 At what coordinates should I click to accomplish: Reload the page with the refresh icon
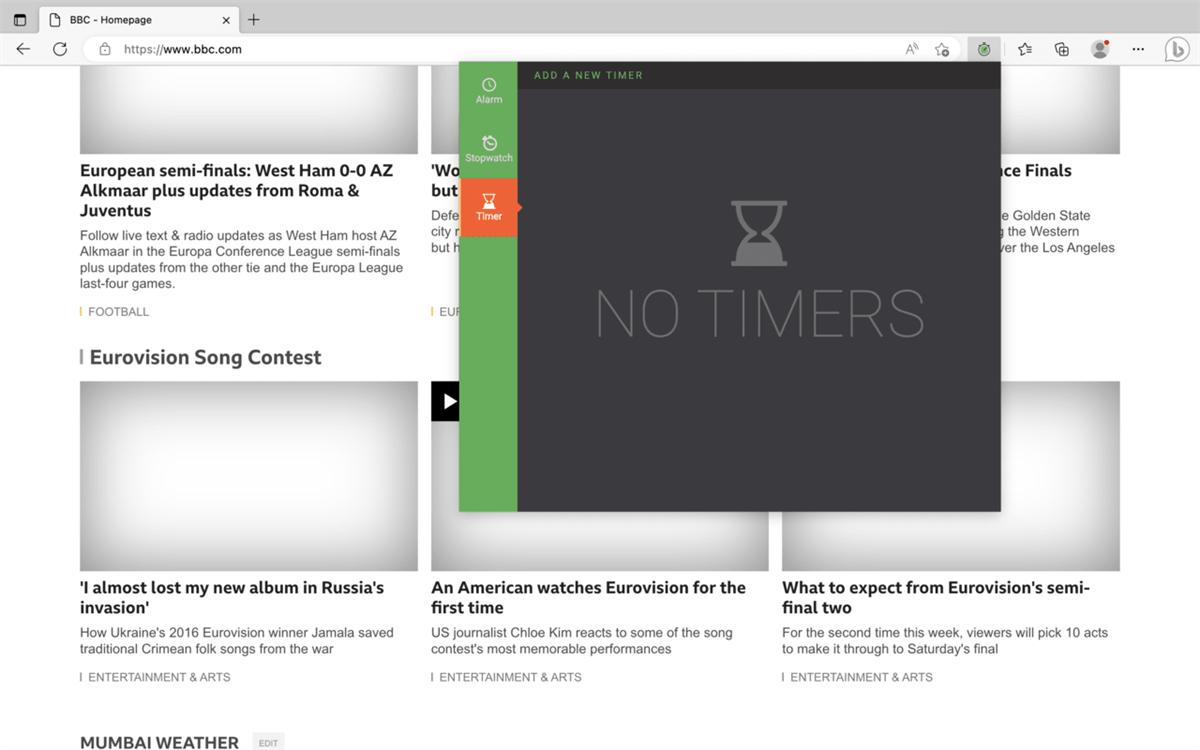tap(59, 48)
